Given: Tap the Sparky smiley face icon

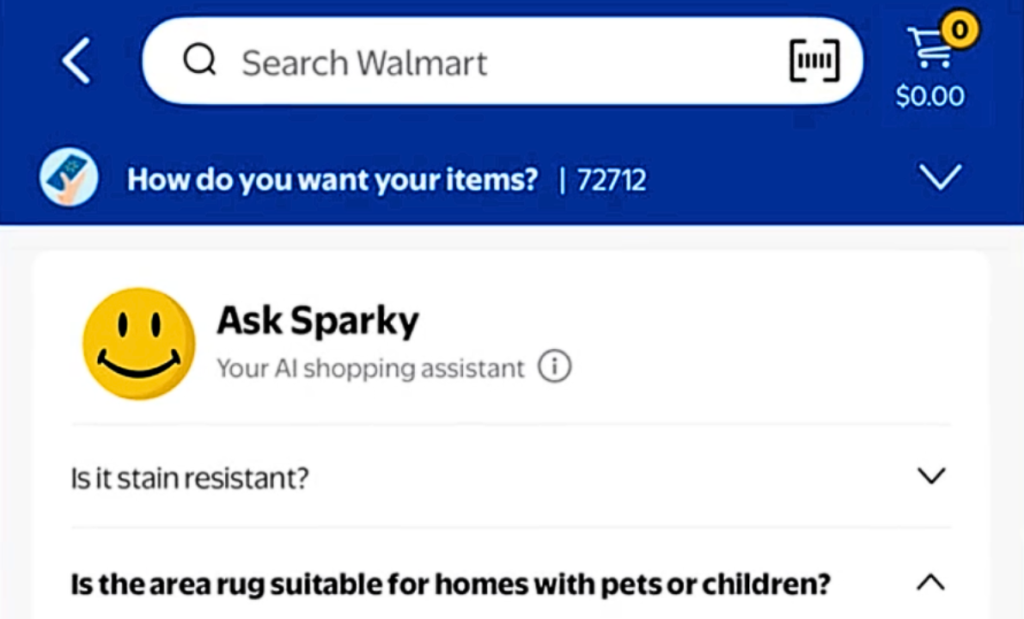Looking at the screenshot, I should (137, 344).
